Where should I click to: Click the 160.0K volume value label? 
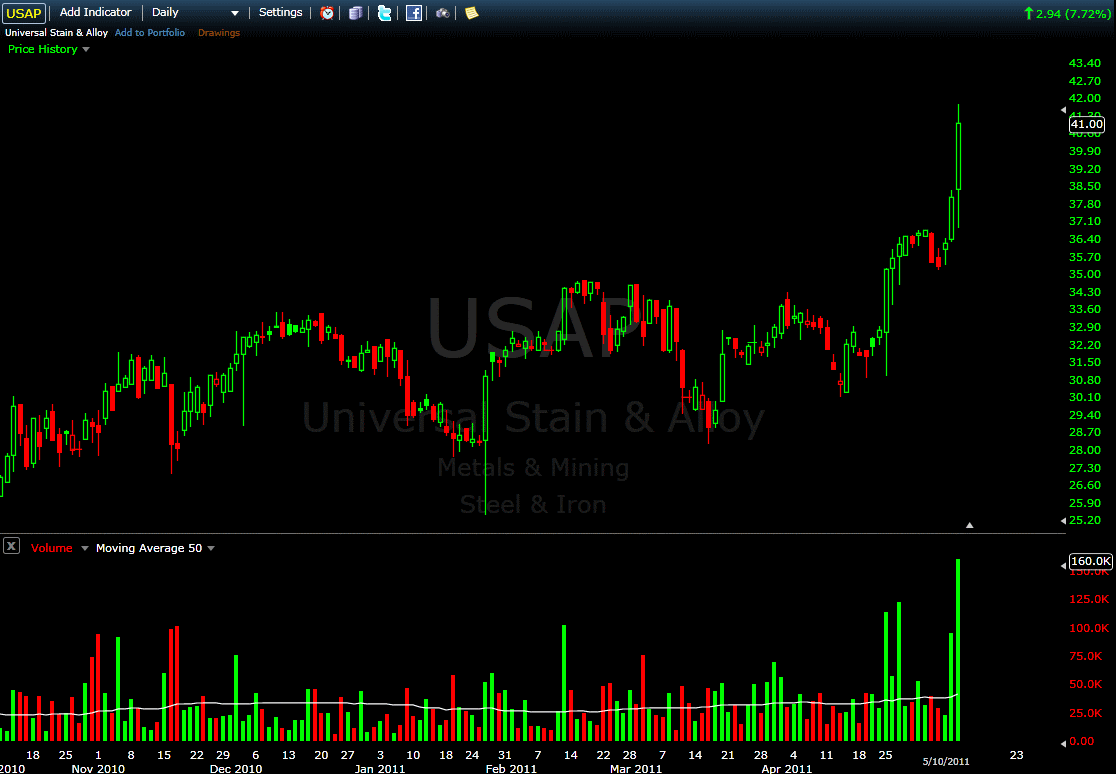(1091, 561)
